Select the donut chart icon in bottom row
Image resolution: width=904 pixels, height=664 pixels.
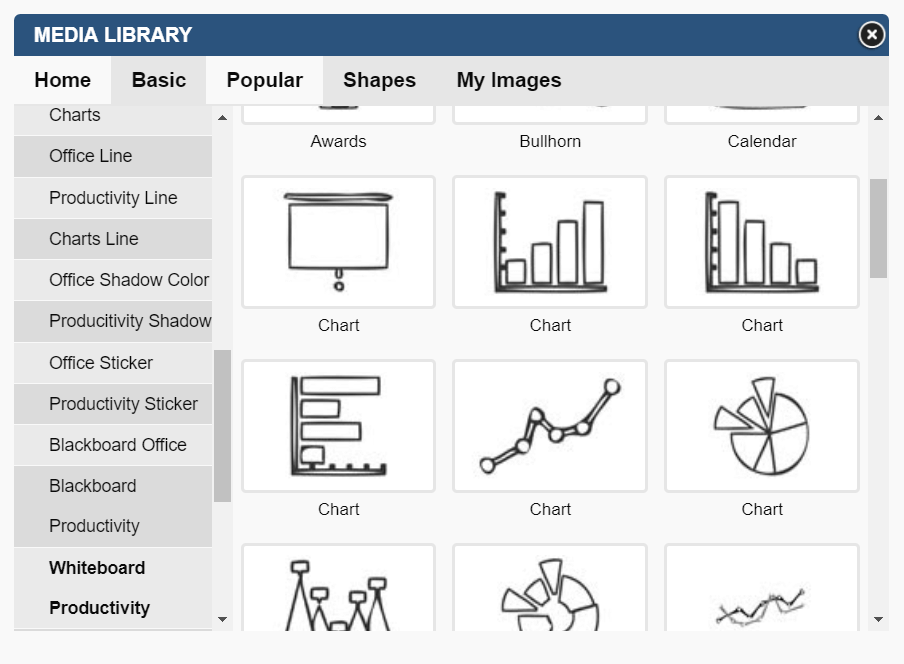550,588
